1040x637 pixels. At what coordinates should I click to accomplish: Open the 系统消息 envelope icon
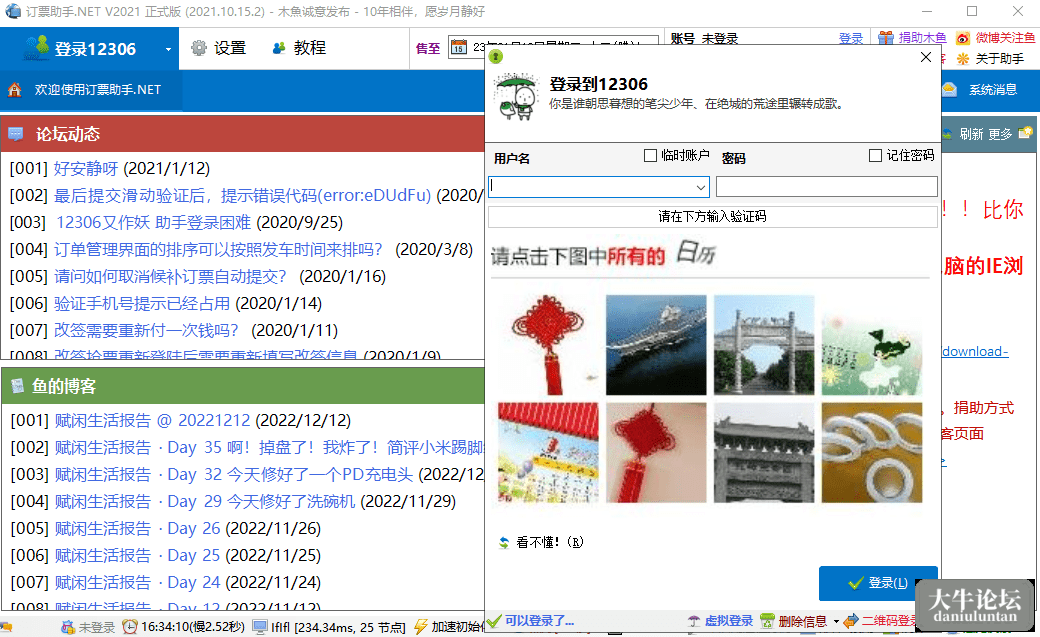950,90
